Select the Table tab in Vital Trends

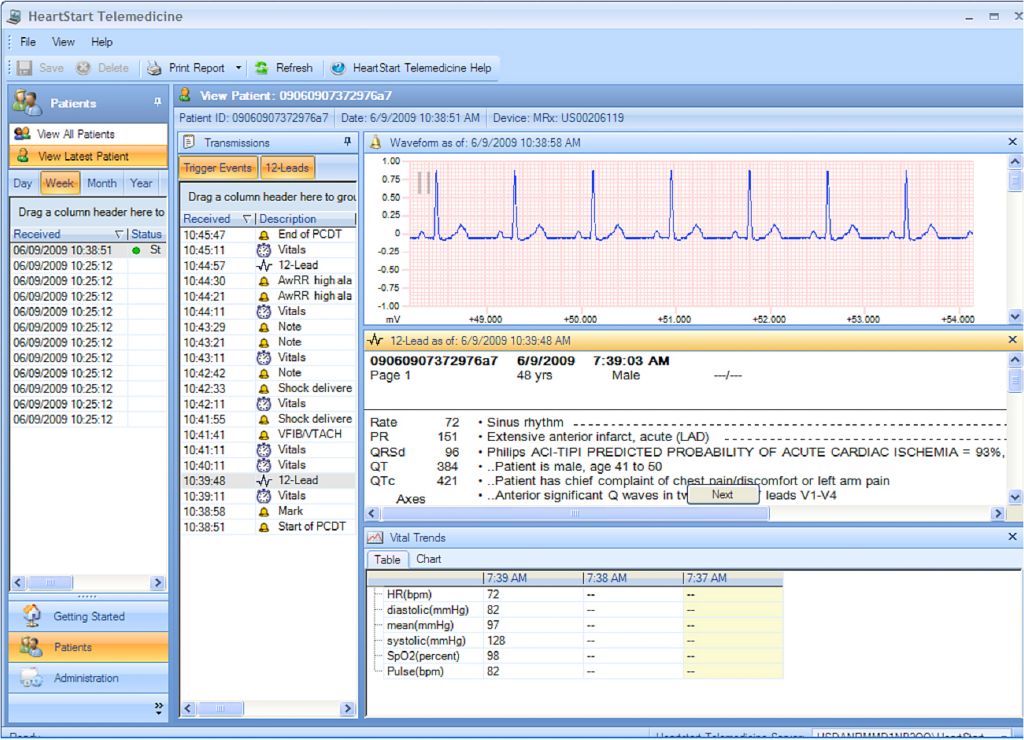pos(387,560)
